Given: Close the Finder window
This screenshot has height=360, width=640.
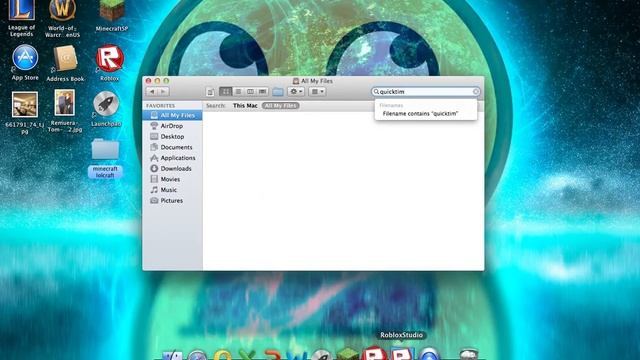Looking at the screenshot, I should click(x=149, y=81).
